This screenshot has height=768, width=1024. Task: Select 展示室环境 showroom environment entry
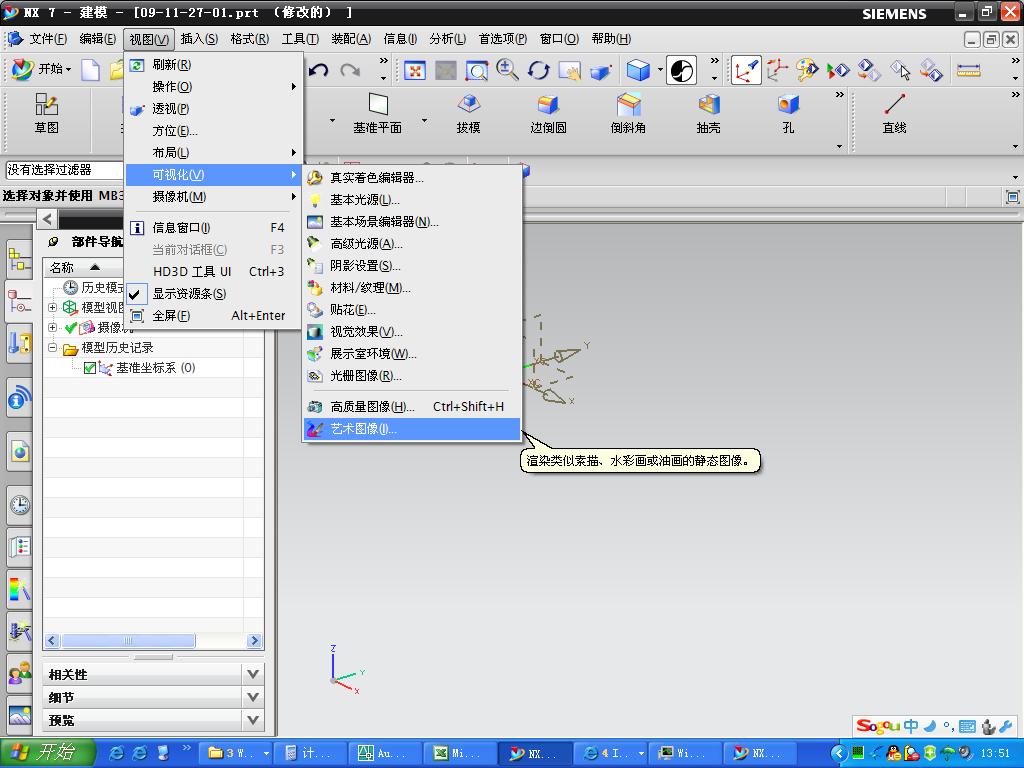click(411, 354)
